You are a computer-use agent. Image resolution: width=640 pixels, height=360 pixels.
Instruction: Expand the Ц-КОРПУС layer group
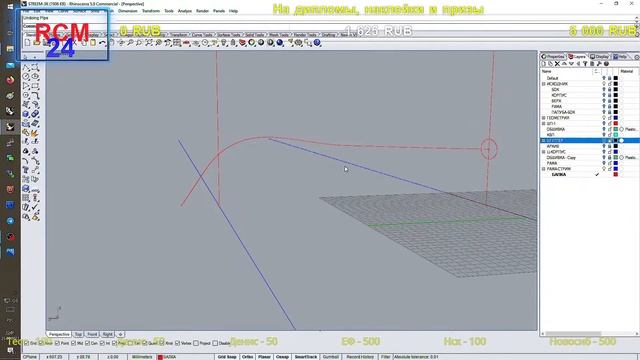click(x=544, y=152)
